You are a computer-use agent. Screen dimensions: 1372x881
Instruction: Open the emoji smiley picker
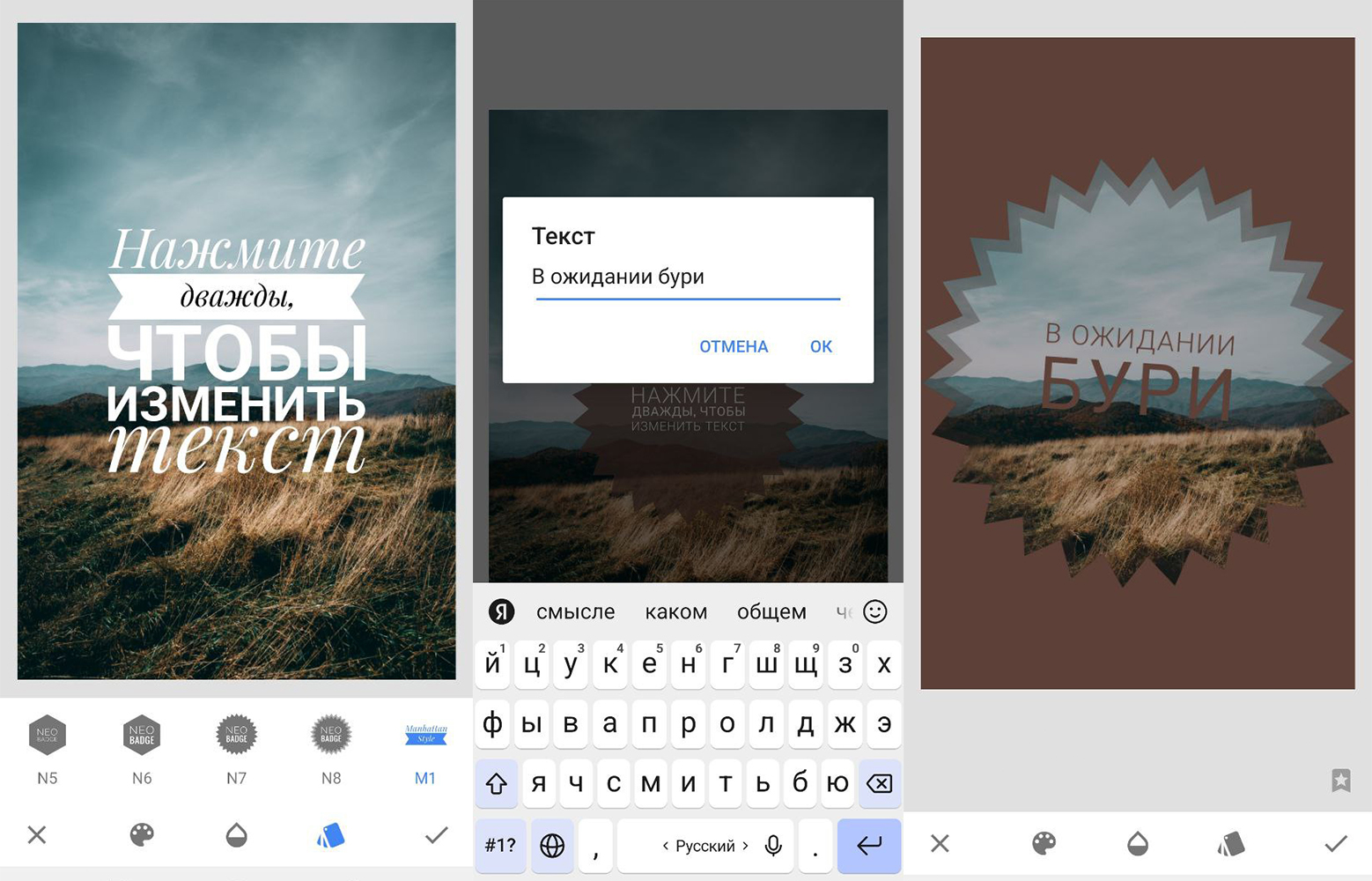click(x=874, y=611)
